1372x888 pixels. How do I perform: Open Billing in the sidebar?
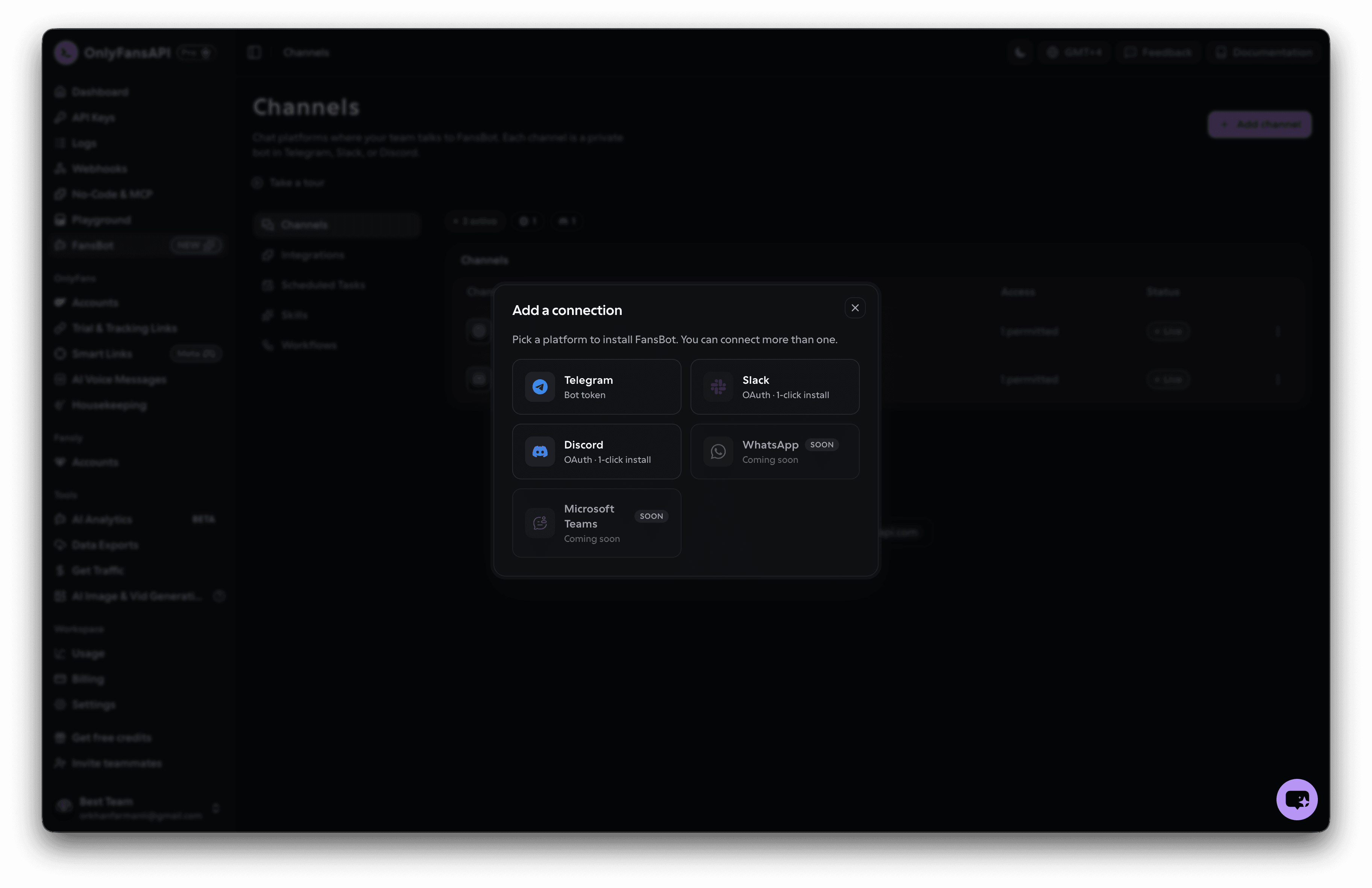click(138, 679)
